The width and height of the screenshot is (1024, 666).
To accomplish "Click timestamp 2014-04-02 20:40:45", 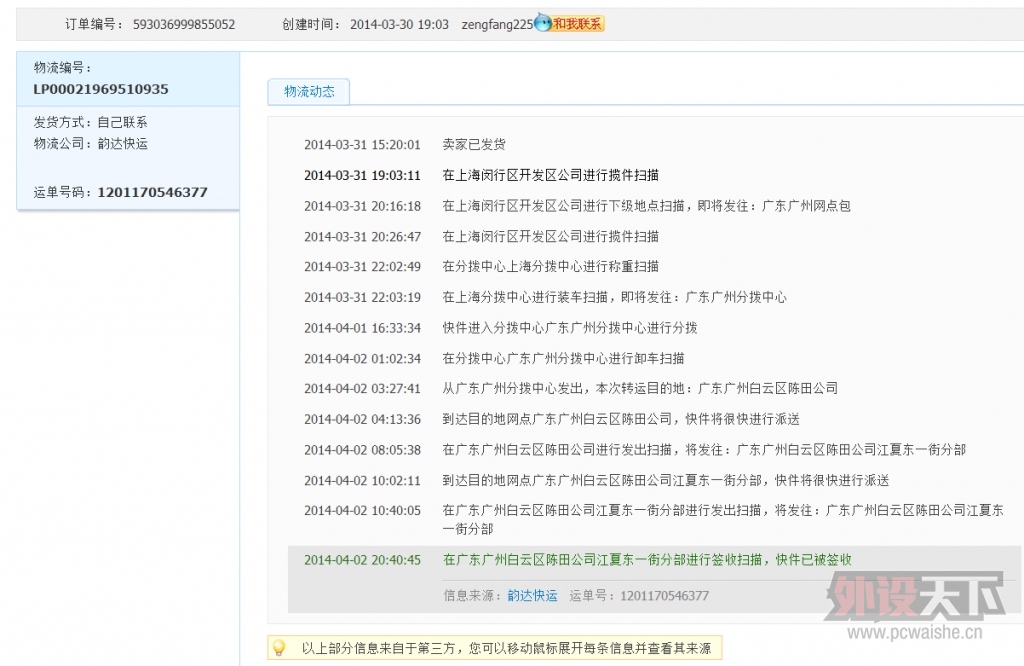I will [x=362, y=560].
